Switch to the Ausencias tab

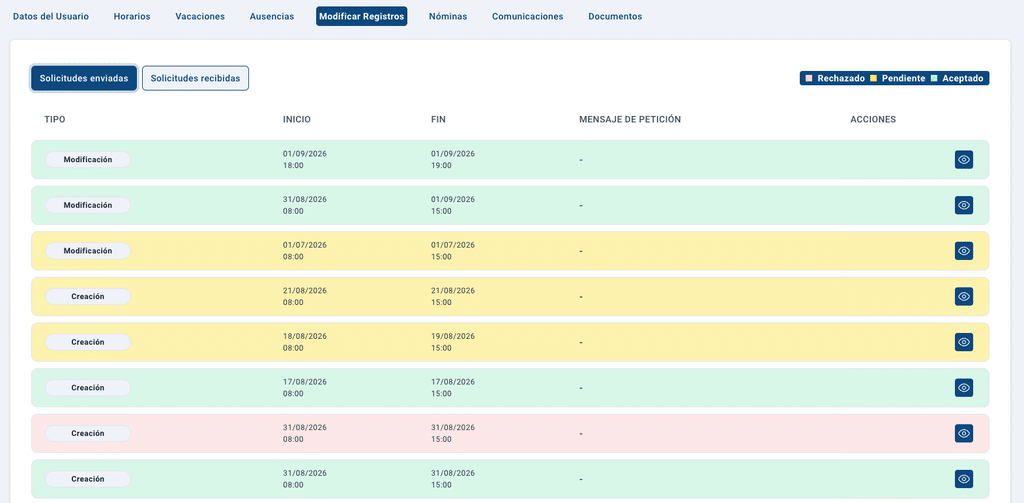[272, 17]
